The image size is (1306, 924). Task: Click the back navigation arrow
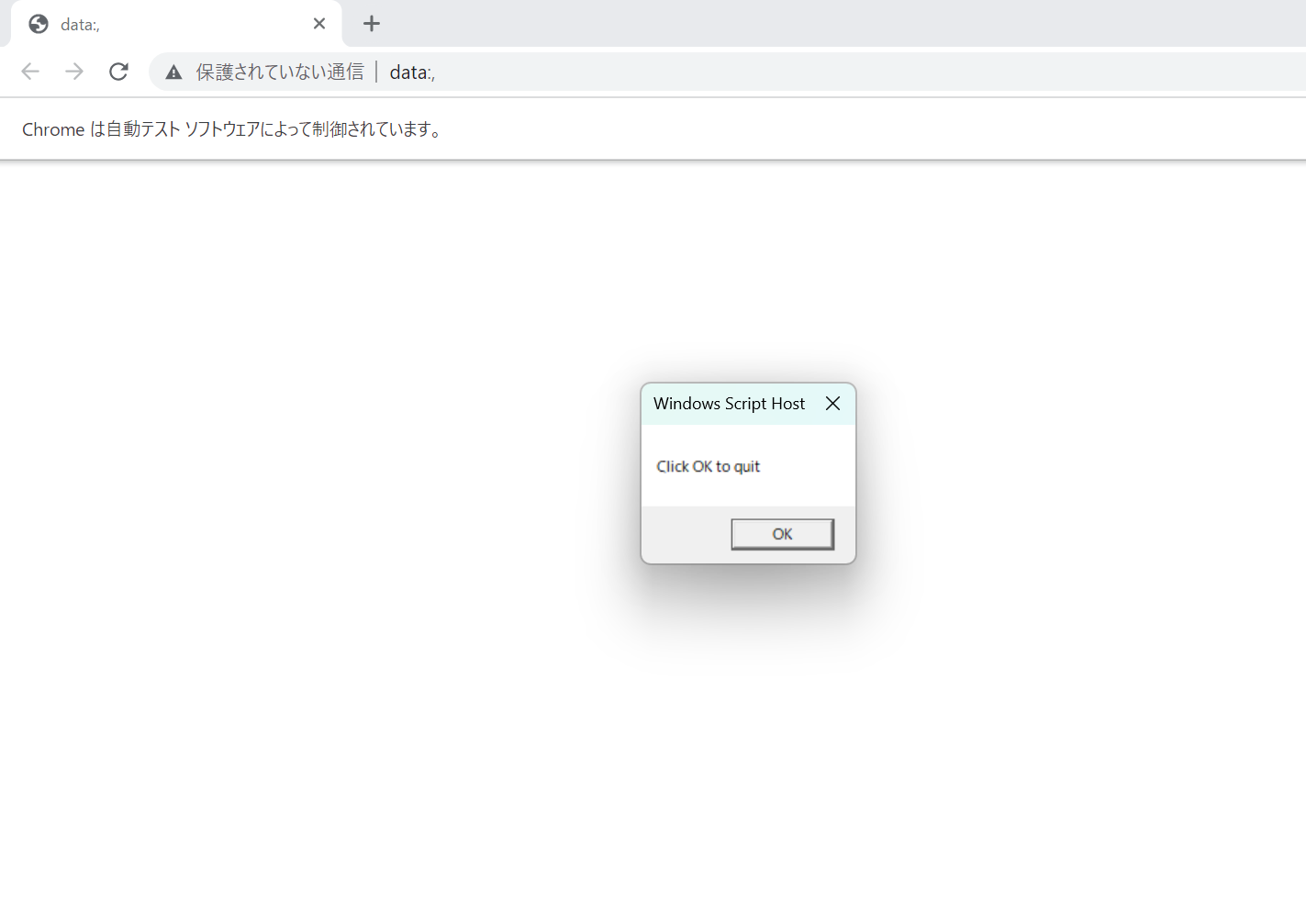[30, 71]
